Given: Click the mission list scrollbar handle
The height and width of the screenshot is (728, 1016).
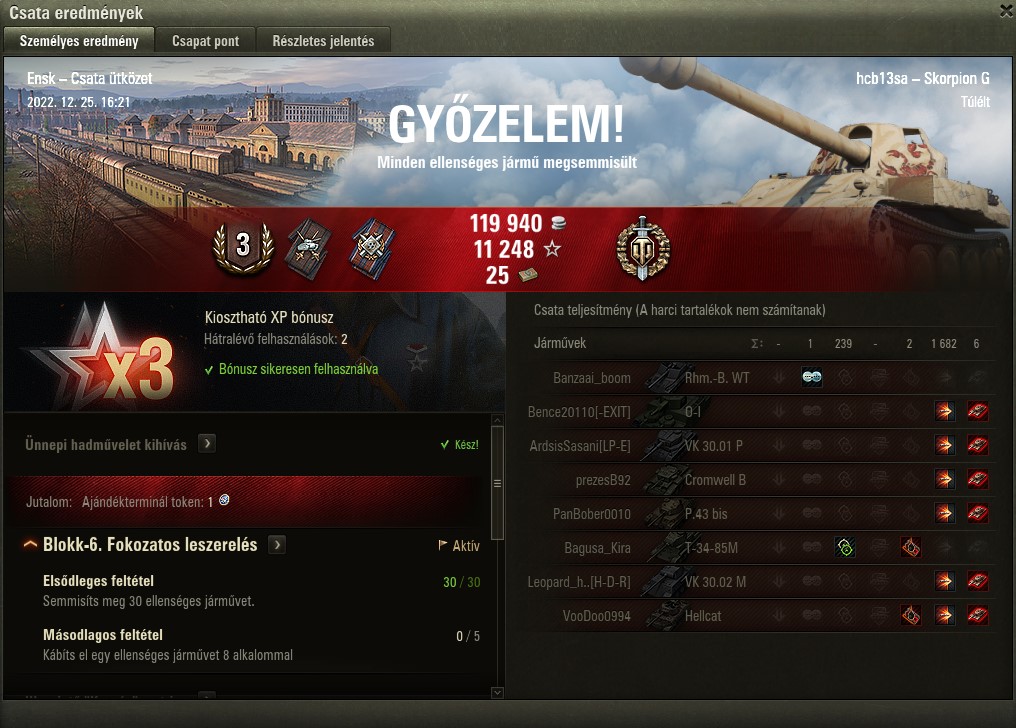Looking at the screenshot, I should (x=498, y=483).
